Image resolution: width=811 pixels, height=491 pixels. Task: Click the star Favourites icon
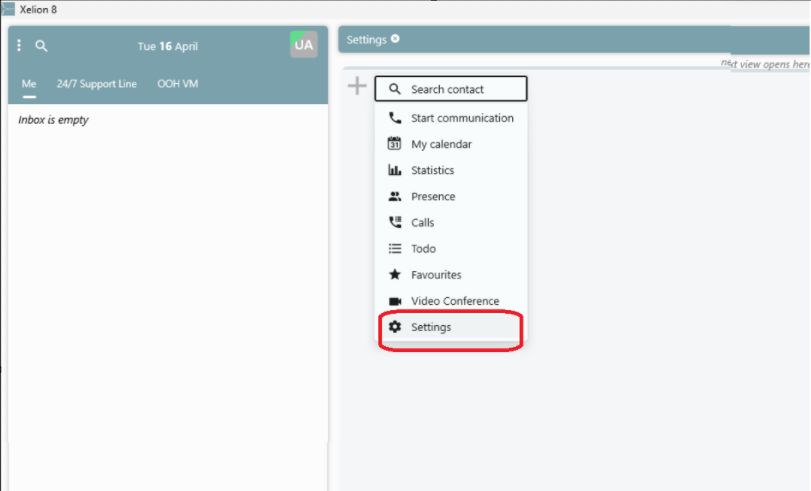[x=395, y=274]
